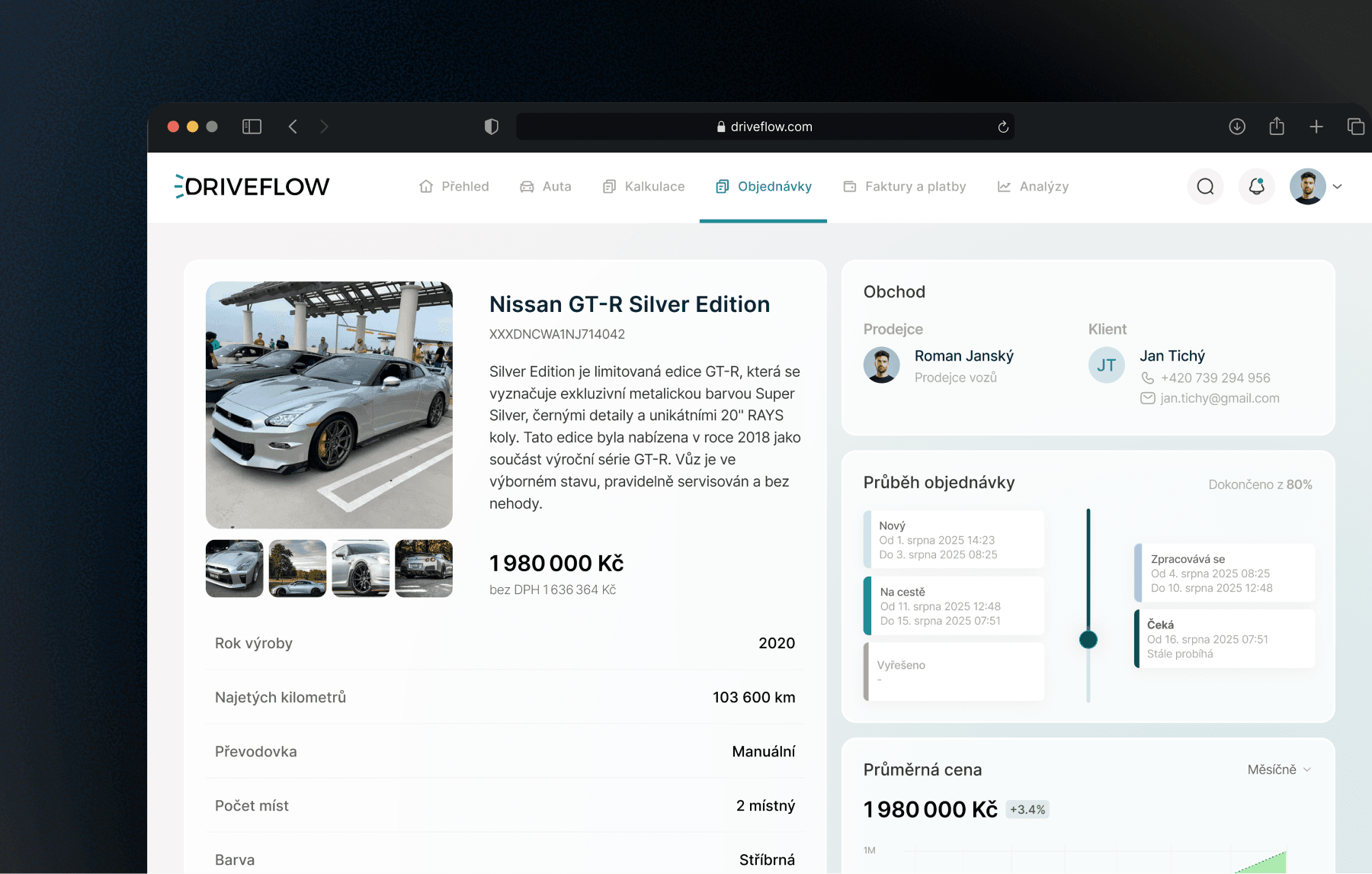Click the client email jan.tichy@gmail.com
Image resolution: width=1372 pixels, height=874 pixels.
pos(1220,398)
